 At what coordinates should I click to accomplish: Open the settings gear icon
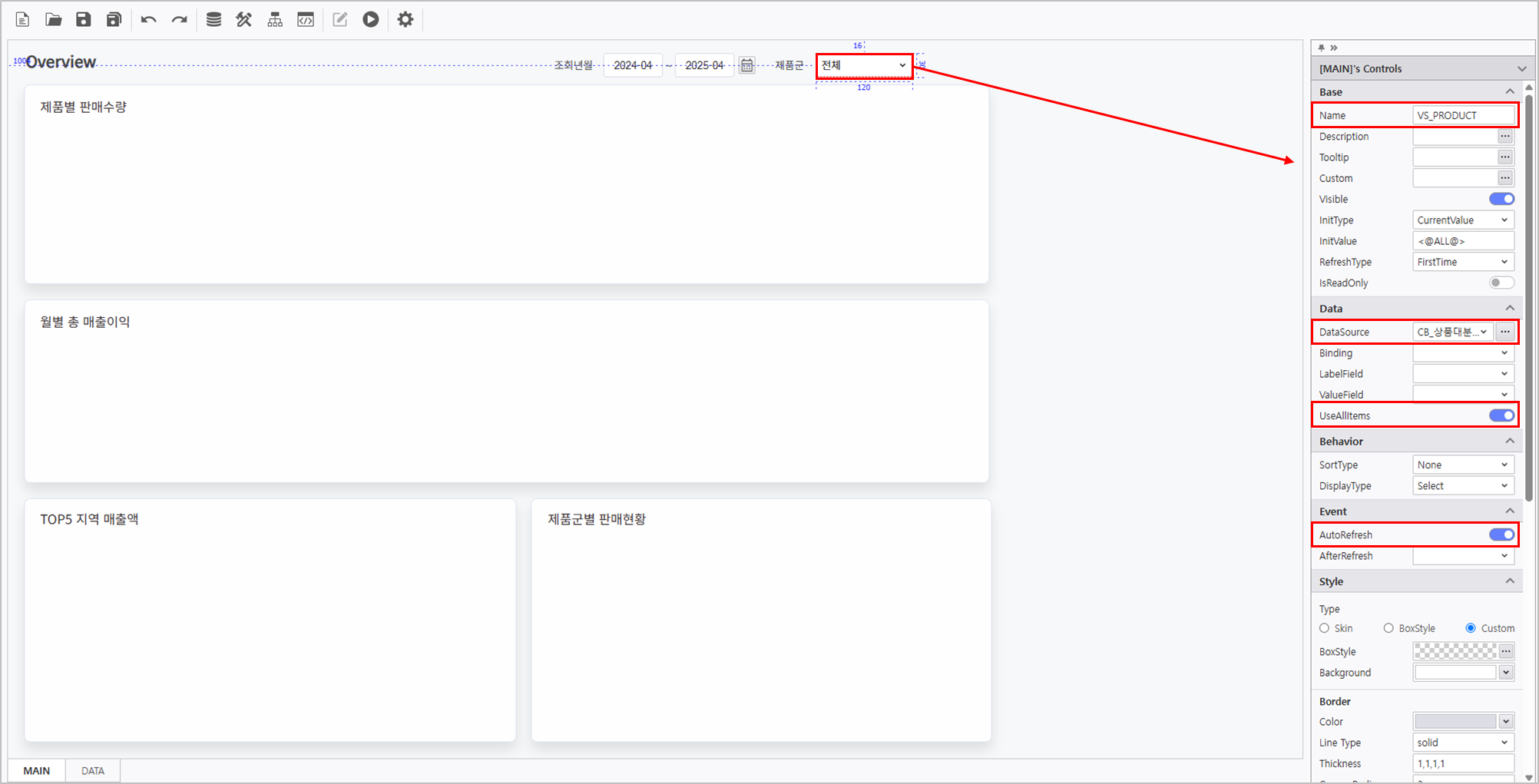pos(405,20)
